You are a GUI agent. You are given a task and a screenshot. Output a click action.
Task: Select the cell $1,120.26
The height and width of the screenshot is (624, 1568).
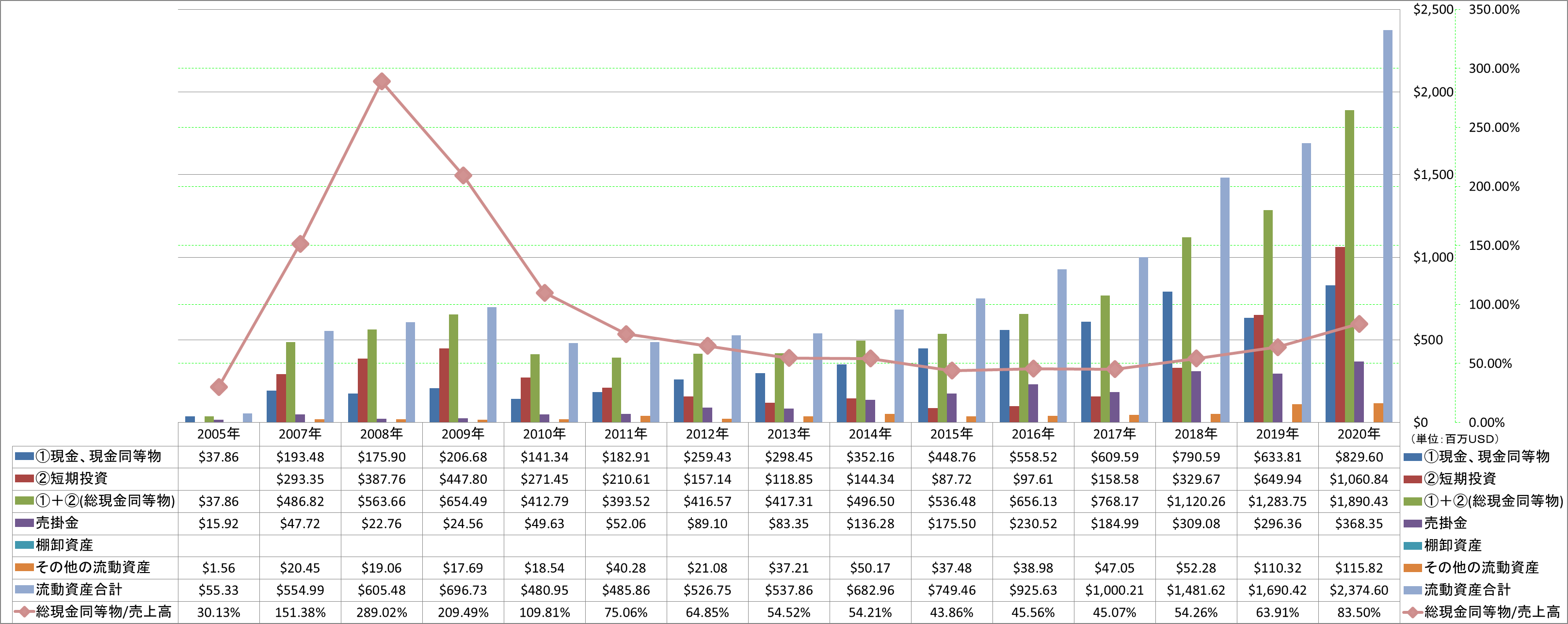1196,502
